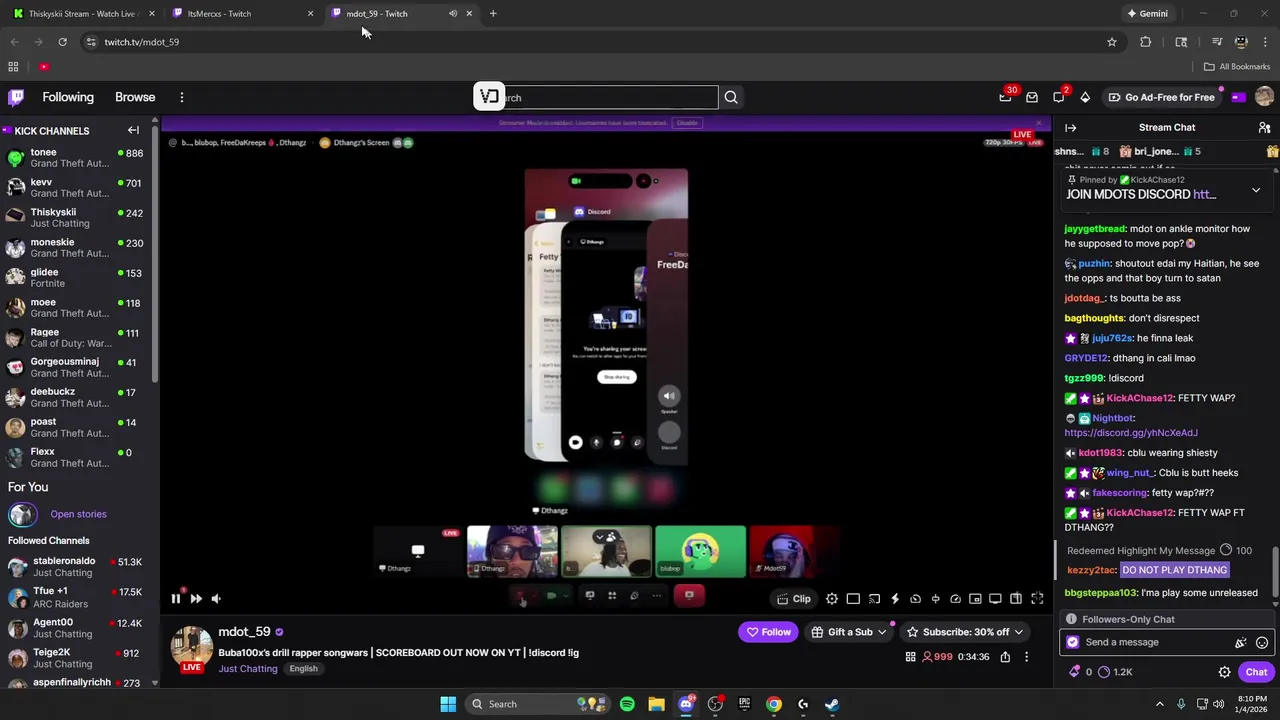Viewport: 1280px width, 720px height.
Task: Open the emote picker smiley
Action: 1262,642
